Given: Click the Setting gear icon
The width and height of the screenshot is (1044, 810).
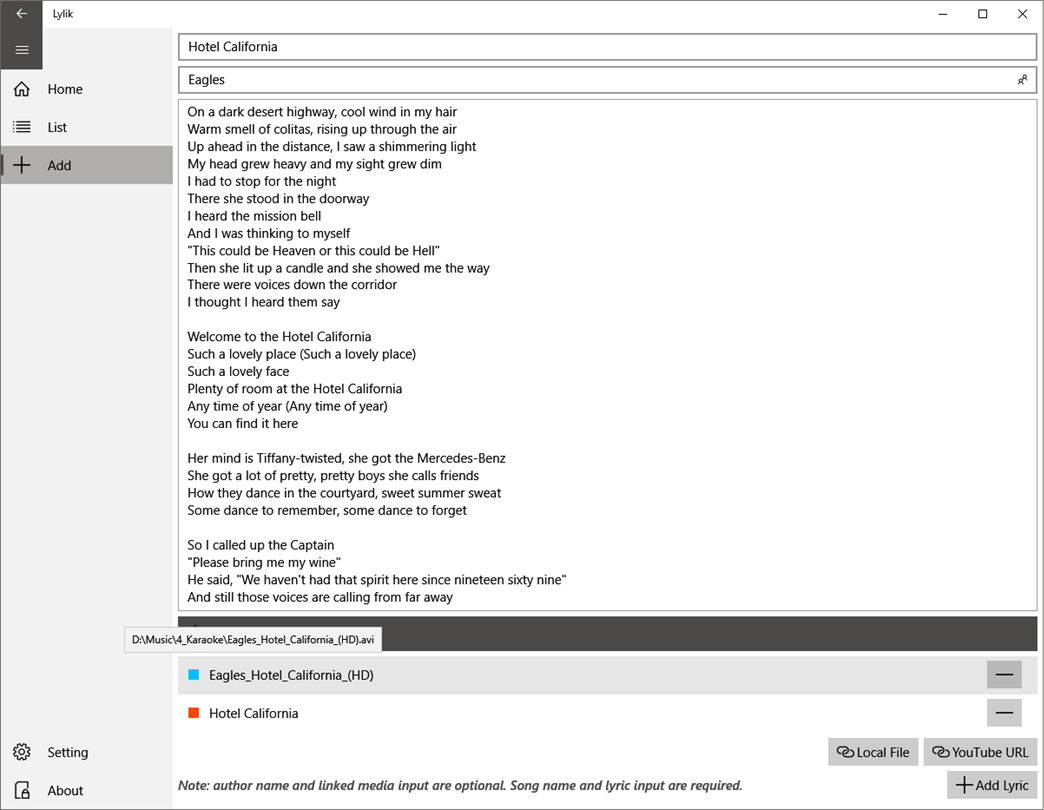Looking at the screenshot, I should (21, 752).
